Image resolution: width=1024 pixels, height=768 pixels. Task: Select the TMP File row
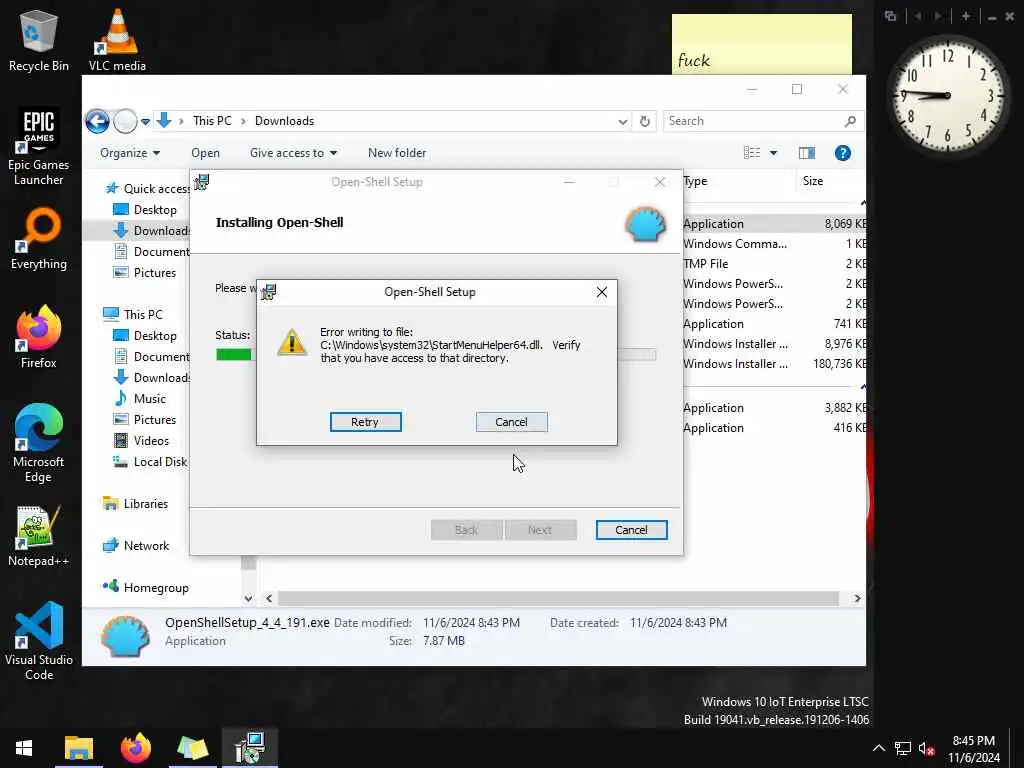tap(775, 264)
